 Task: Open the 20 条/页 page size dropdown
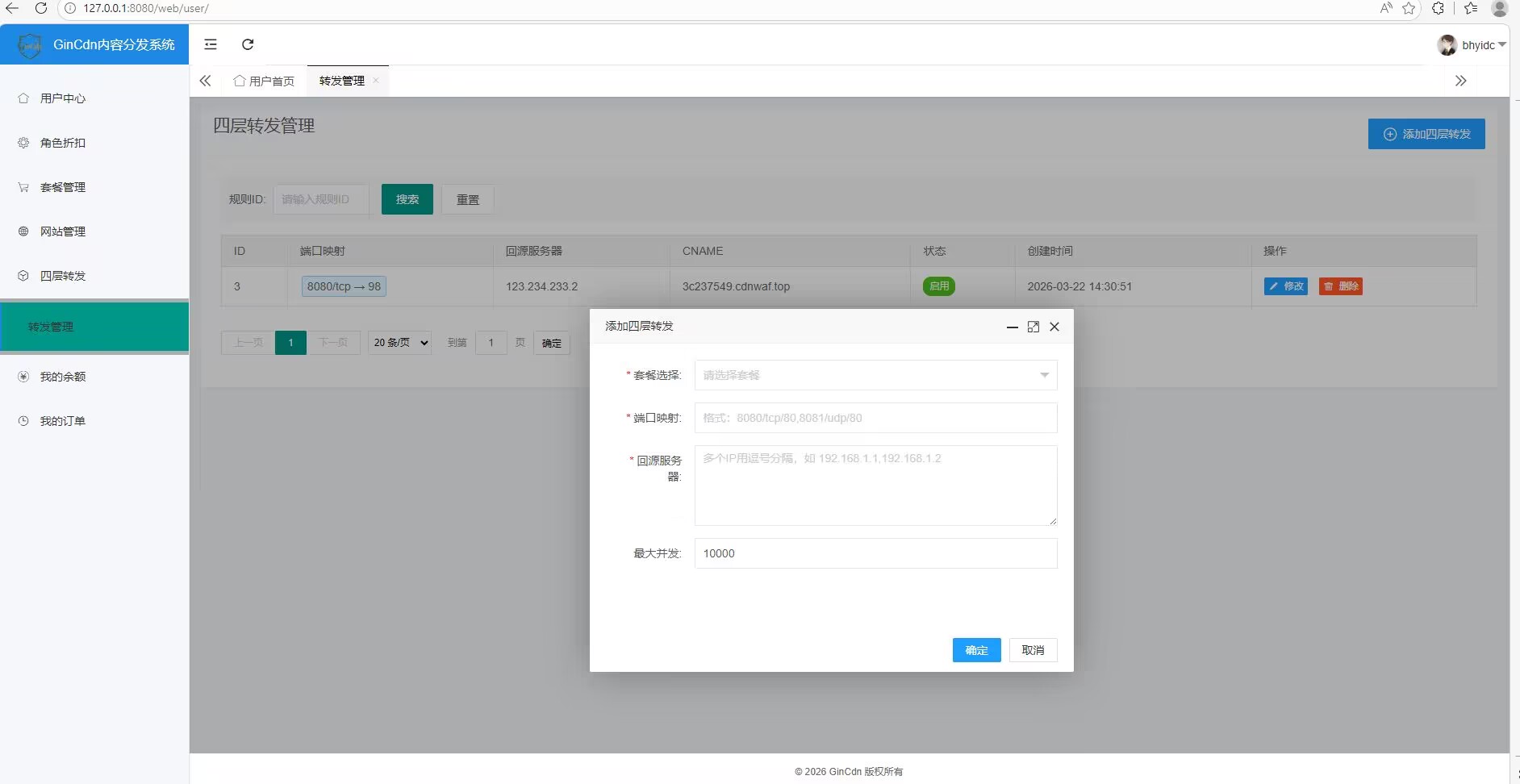coord(400,343)
